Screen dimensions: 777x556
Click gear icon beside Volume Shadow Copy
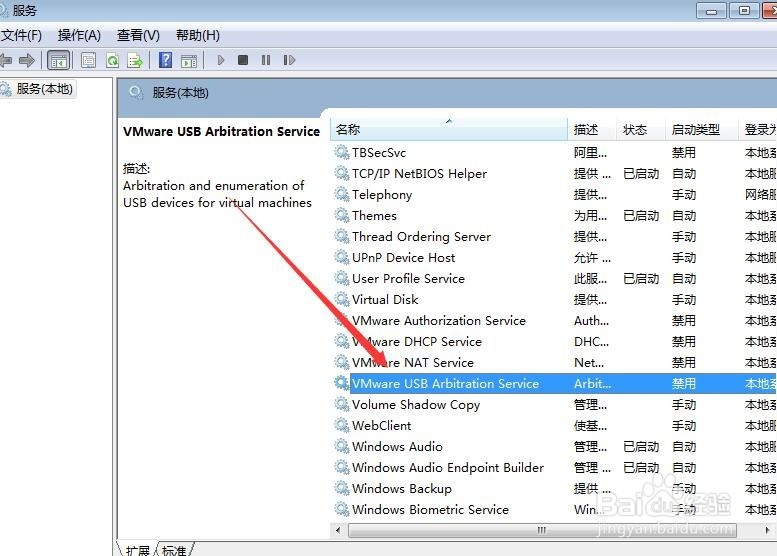(341, 404)
